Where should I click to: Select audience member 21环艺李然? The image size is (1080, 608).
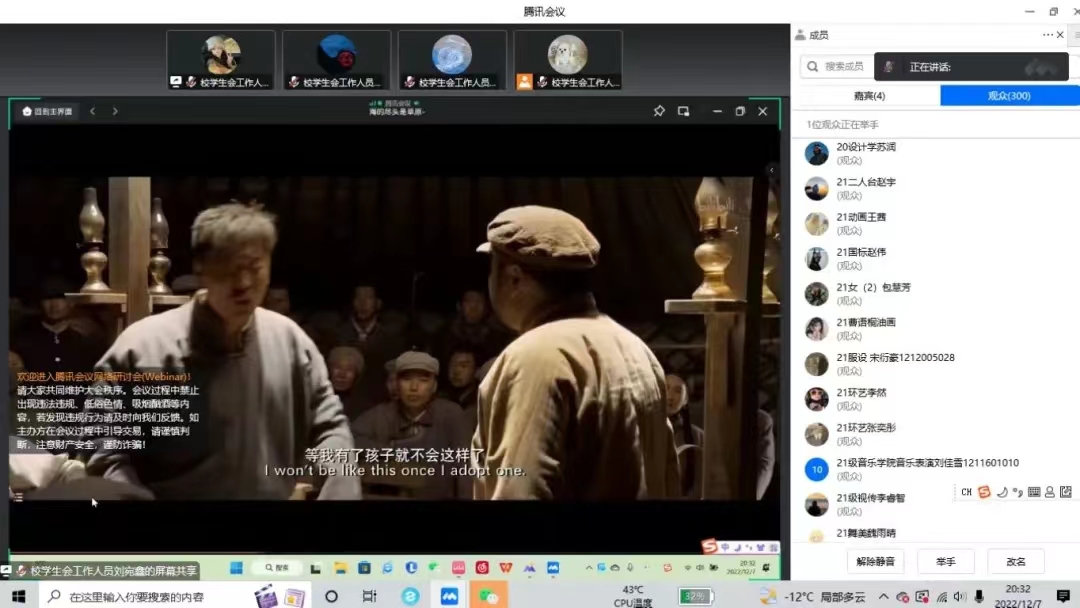pyautogui.click(x=935, y=399)
